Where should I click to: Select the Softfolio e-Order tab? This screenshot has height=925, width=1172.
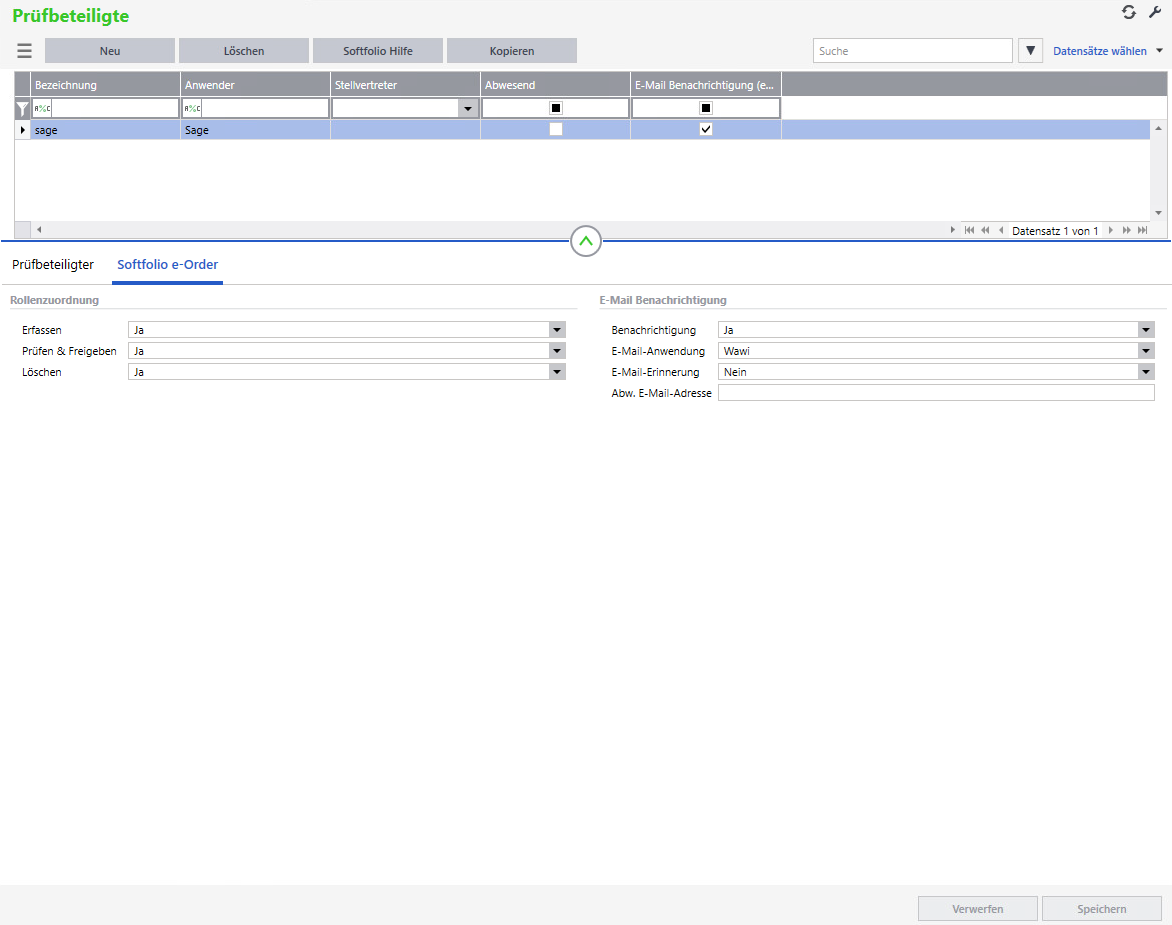click(167, 265)
